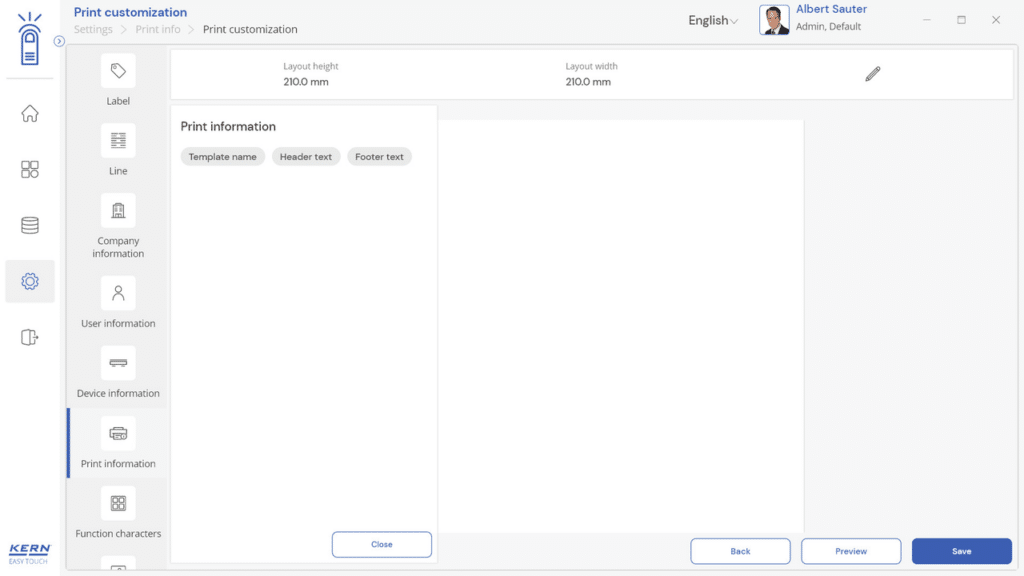
Task: Close the Print information panel
Action: [381, 545]
